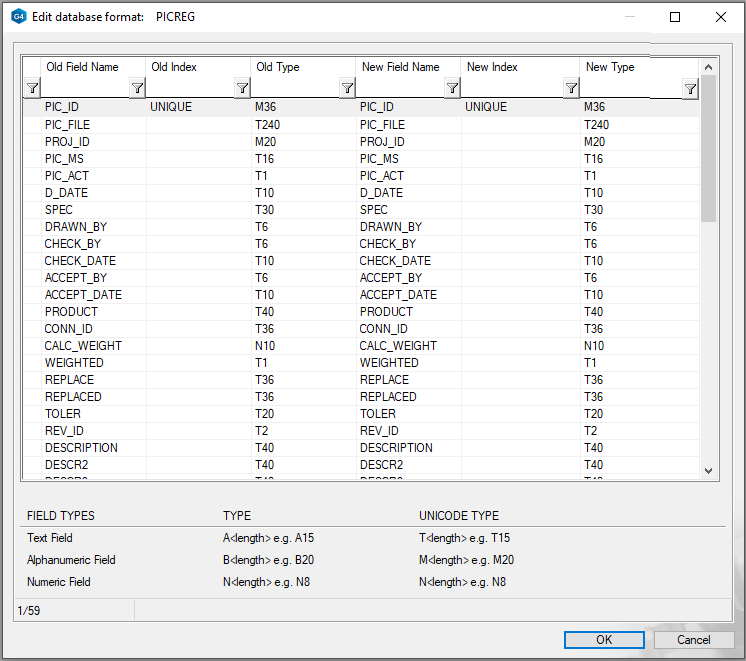The image size is (746, 661).
Task: Click the filter icon for New Index
Action: 571,89
